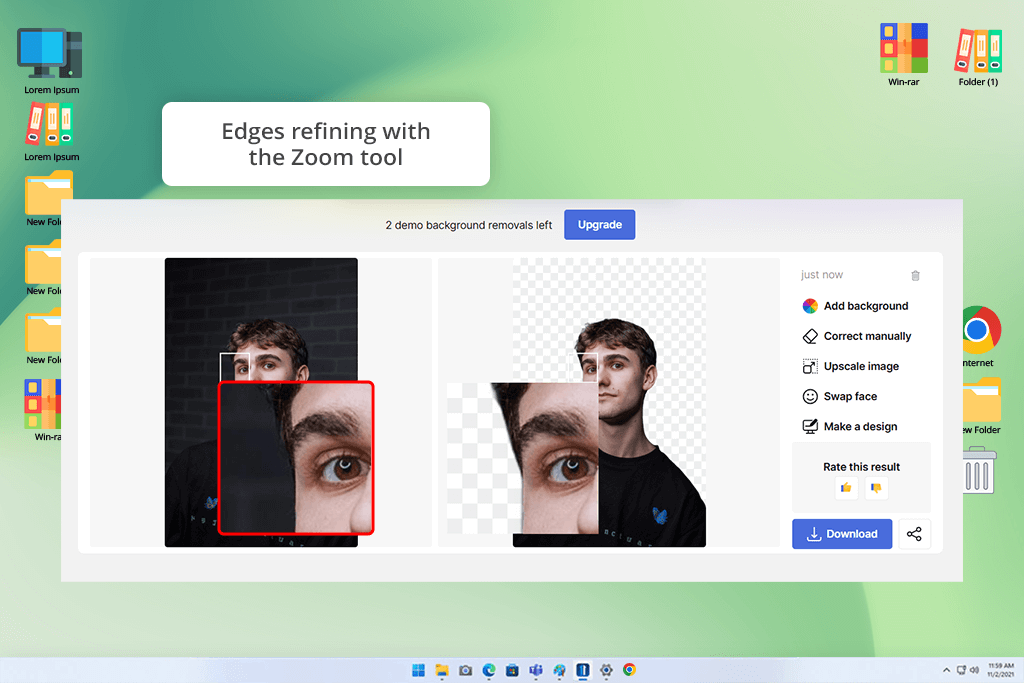Expand hidden system tray icons chevron
Viewport: 1024px width, 683px height.
coord(946,670)
